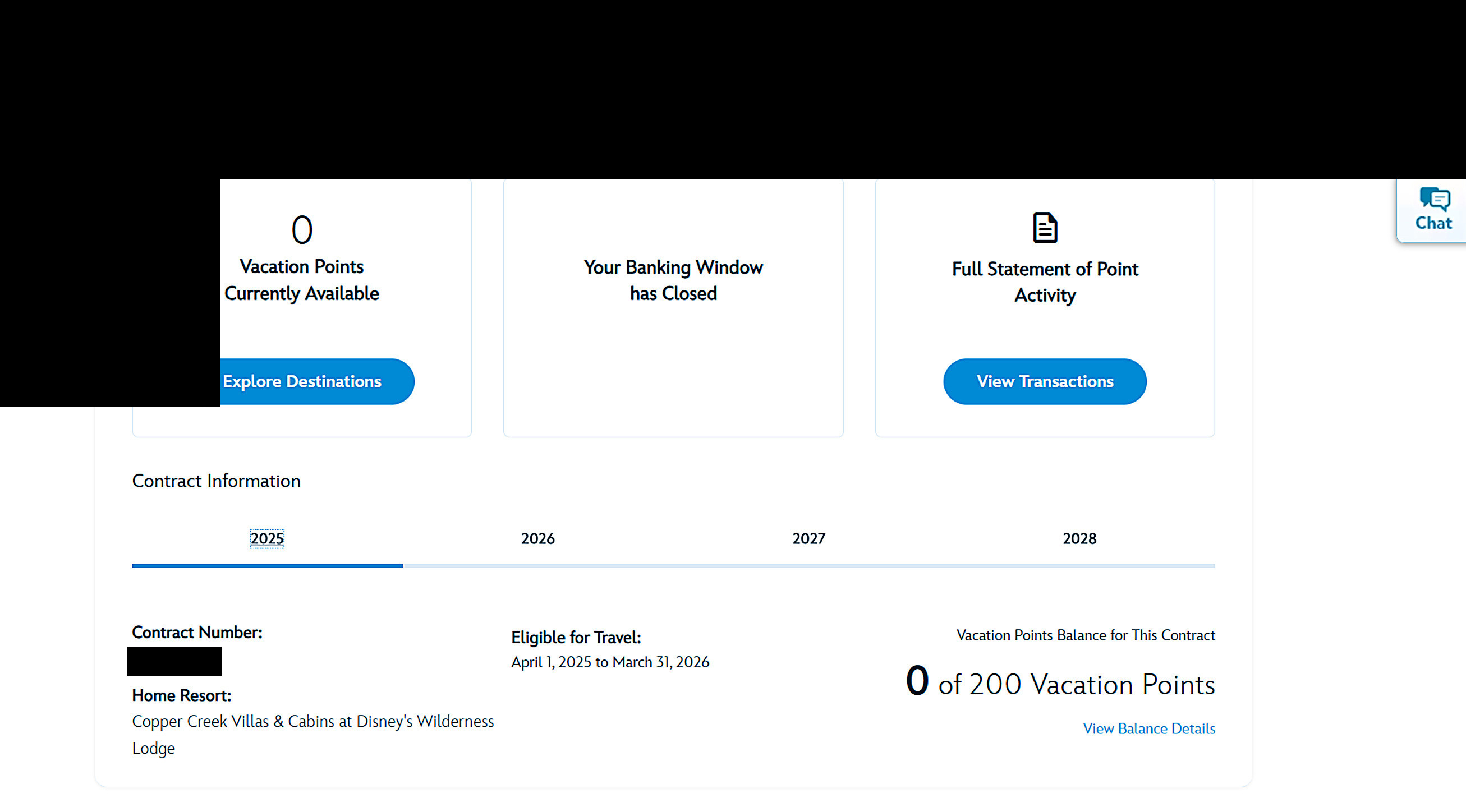The width and height of the screenshot is (1466, 812).
Task: Click the statement document icon
Action: point(1045,228)
